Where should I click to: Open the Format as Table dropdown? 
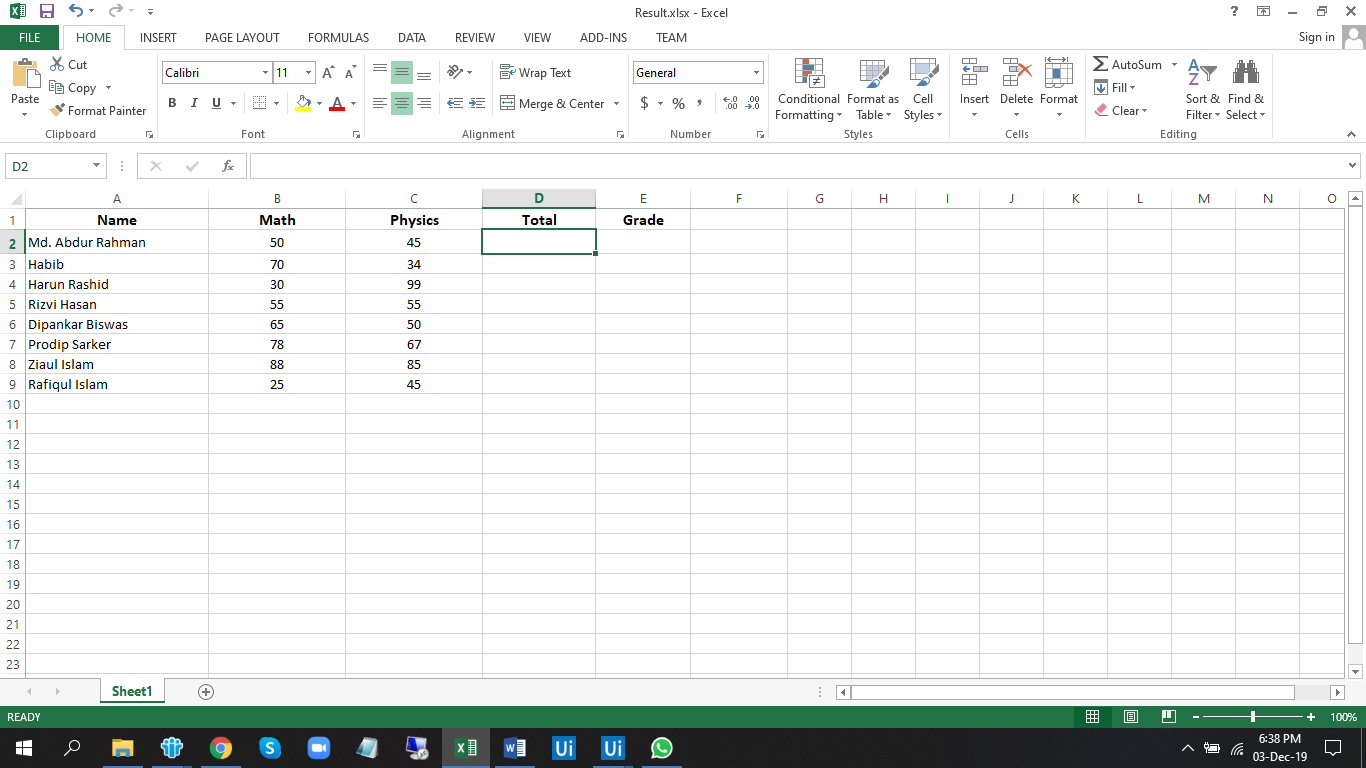pos(873,89)
